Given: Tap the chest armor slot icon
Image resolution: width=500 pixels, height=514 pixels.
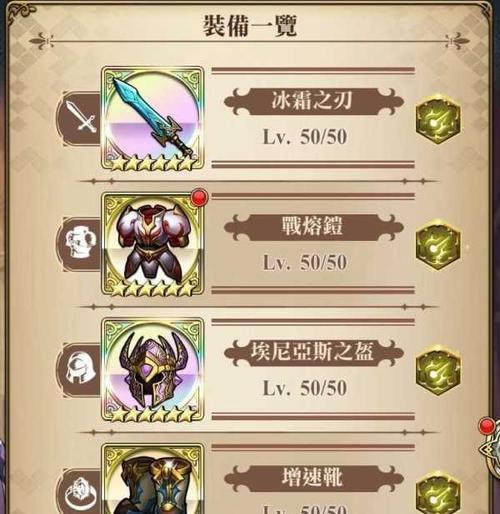Looking at the screenshot, I should point(81,242).
